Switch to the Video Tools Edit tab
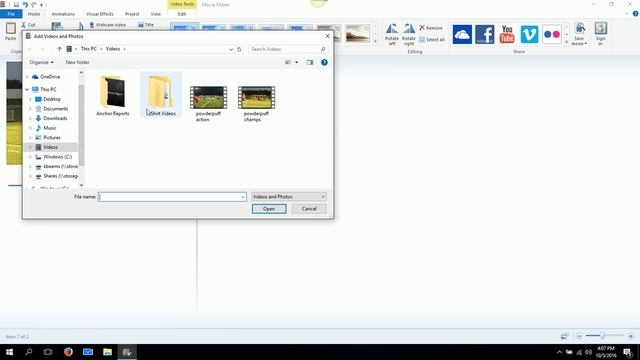Viewport: 640px width, 360px height. 182,14
